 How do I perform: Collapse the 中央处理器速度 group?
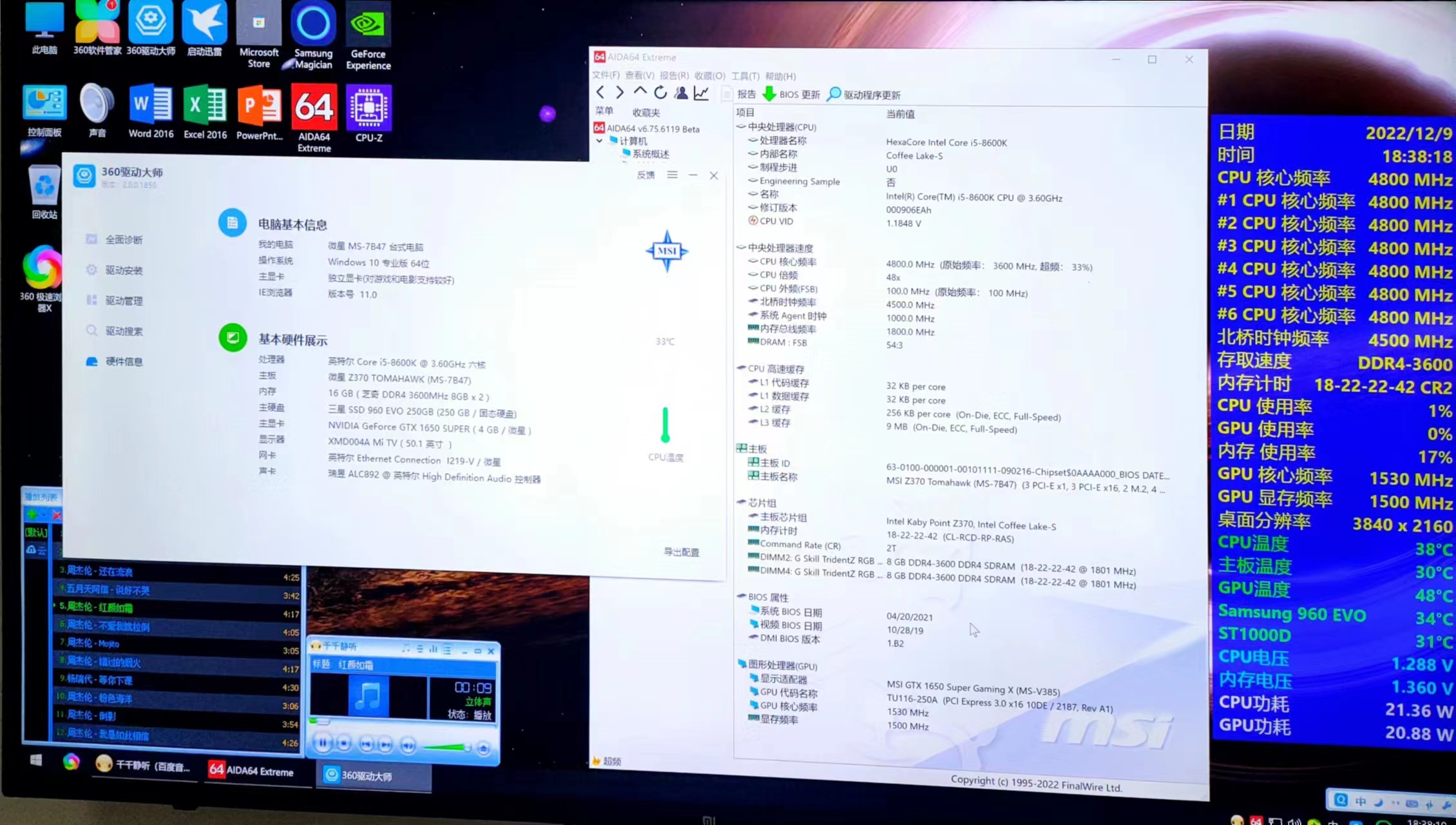[x=741, y=247]
